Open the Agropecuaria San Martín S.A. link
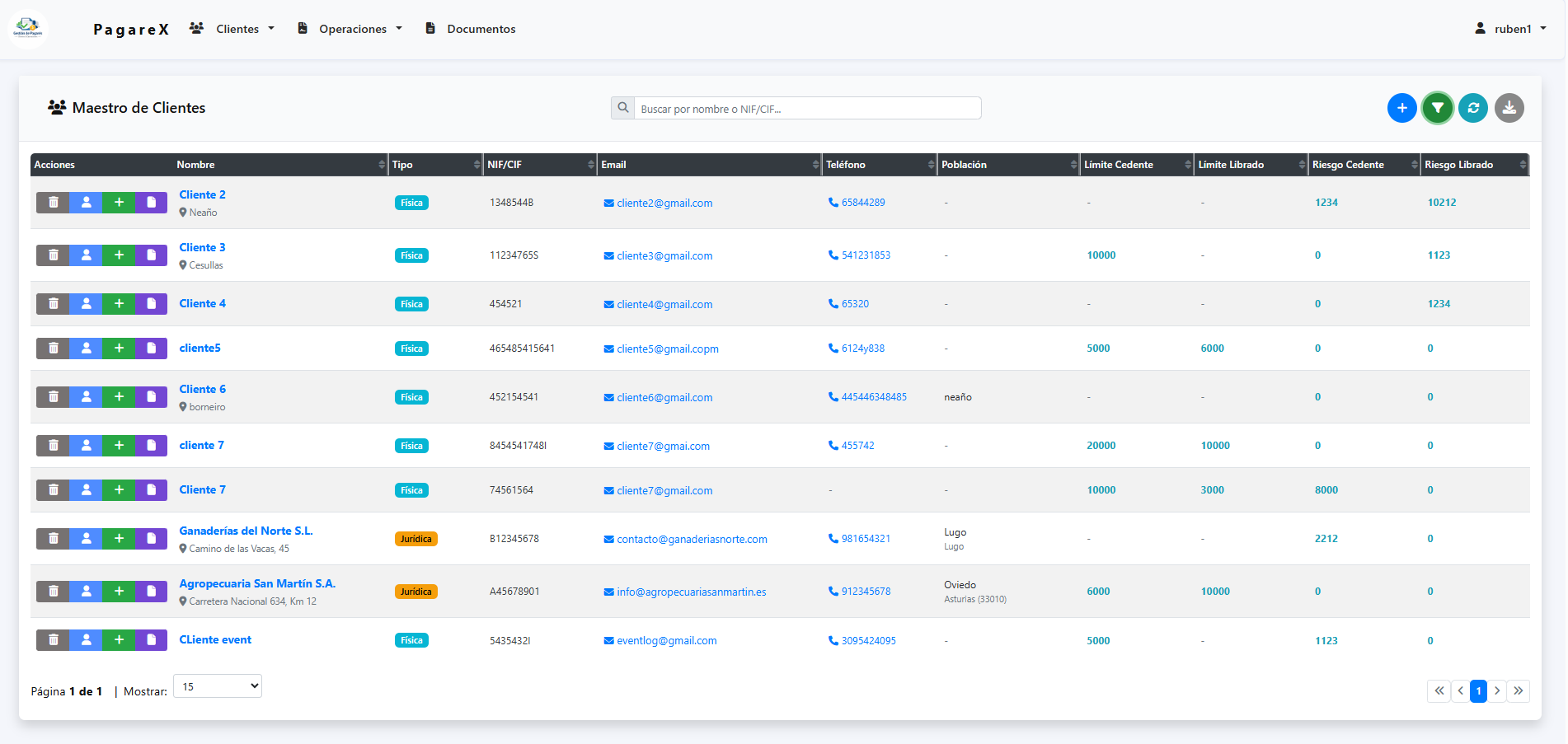Screen dimensions: 1568x744 point(257,583)
